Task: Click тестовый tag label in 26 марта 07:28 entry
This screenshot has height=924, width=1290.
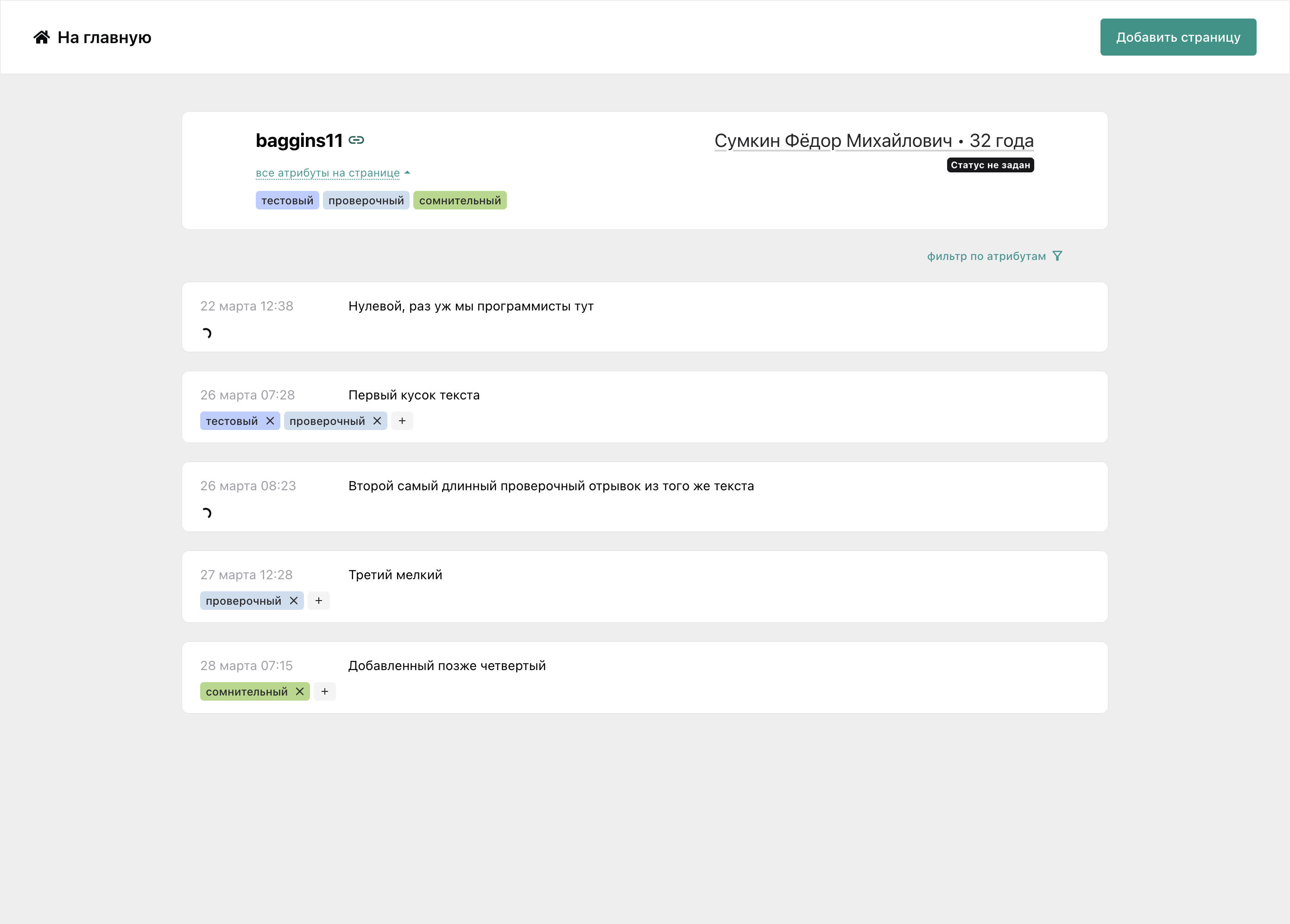Action: [232, 421]
